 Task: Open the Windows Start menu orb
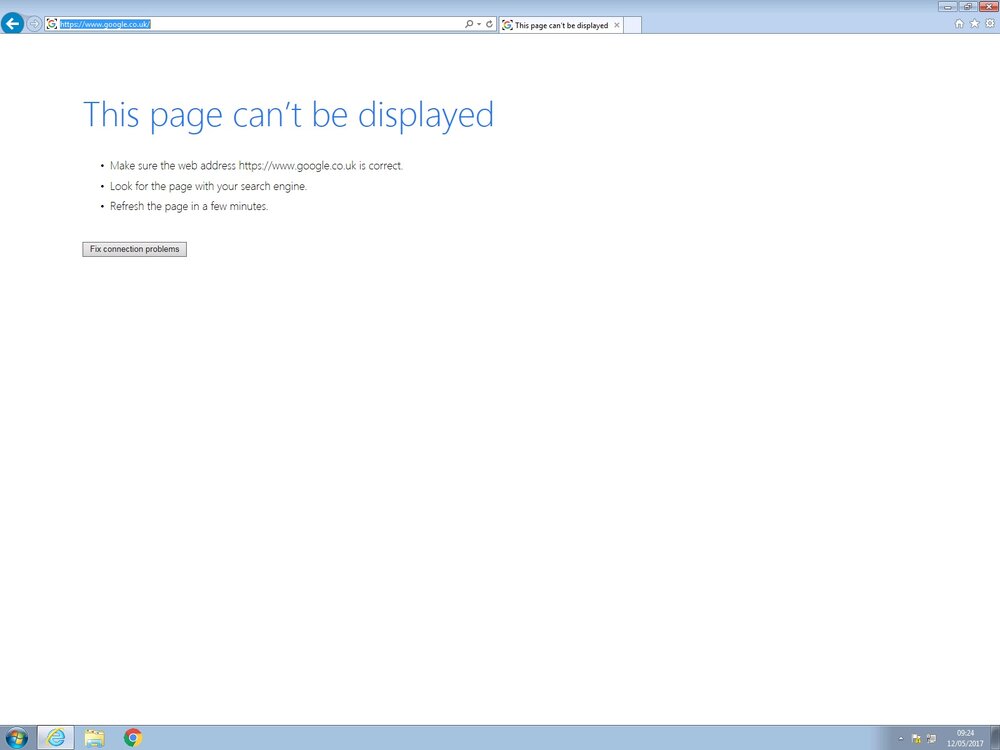click(17, 738)
